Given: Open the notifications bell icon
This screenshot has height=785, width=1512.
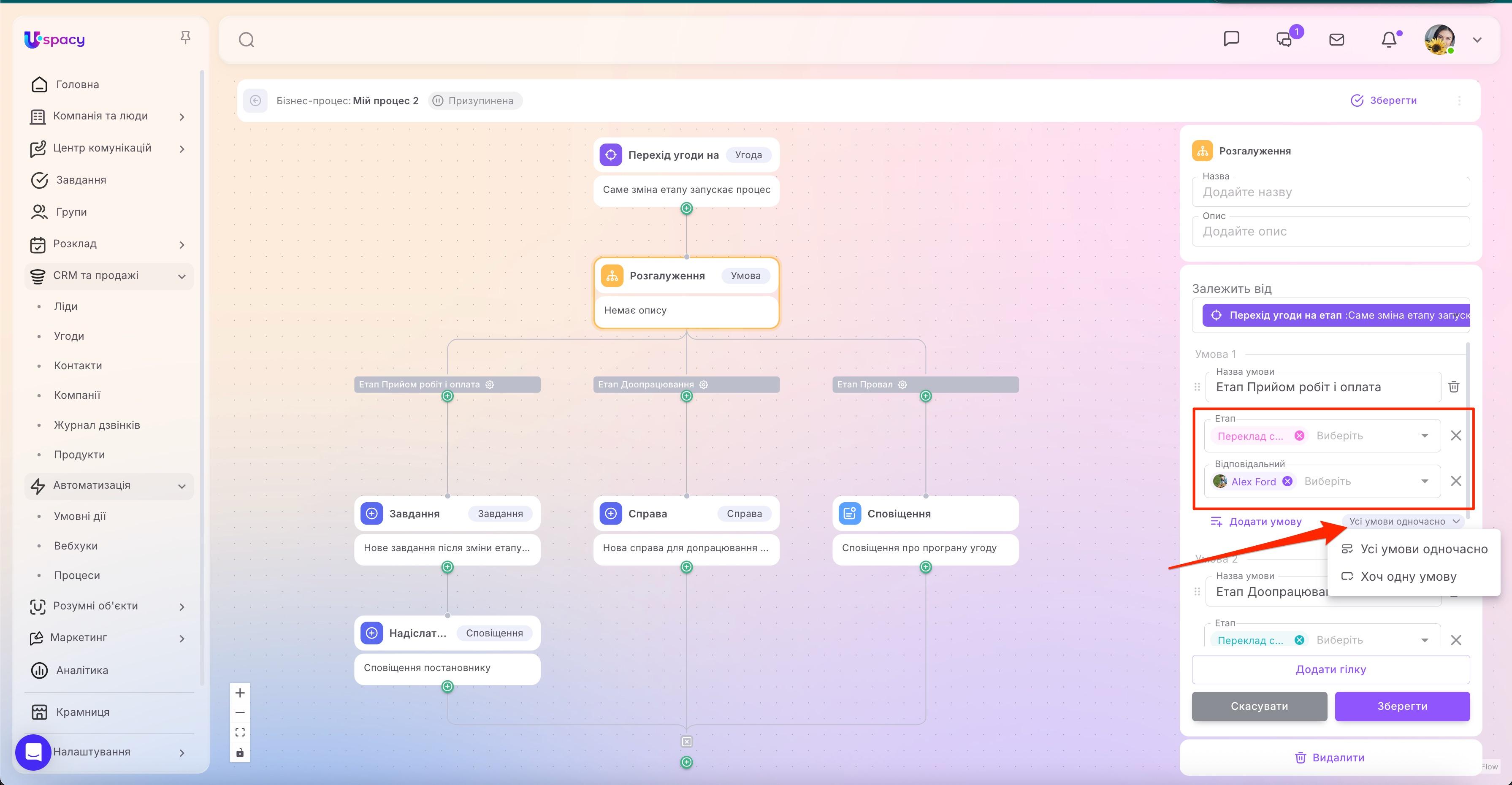Looking at the screenshot, I should click(1389, 39).
